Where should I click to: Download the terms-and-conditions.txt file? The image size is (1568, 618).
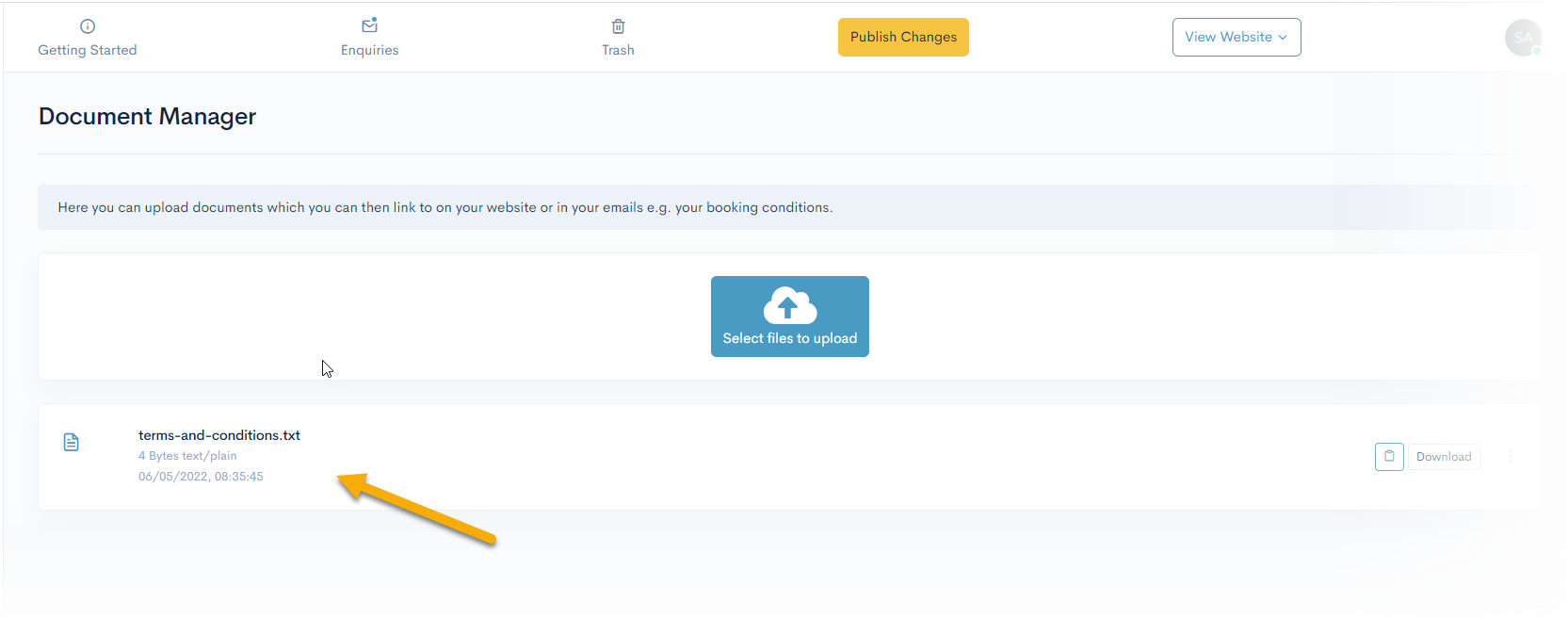click(1443, 457)
